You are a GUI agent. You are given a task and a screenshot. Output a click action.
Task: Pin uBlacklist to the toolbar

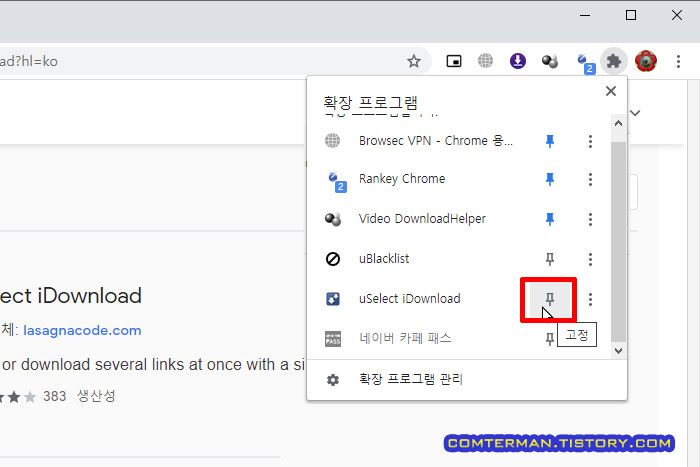click(550, 259)
